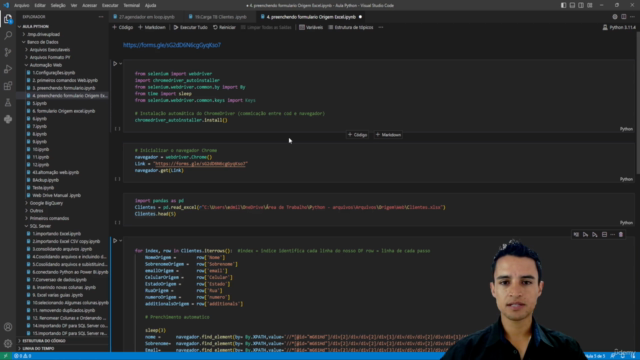Split the editor to the right
The width and height of the screenshot is (640, 360).
(x=624, y=17)
